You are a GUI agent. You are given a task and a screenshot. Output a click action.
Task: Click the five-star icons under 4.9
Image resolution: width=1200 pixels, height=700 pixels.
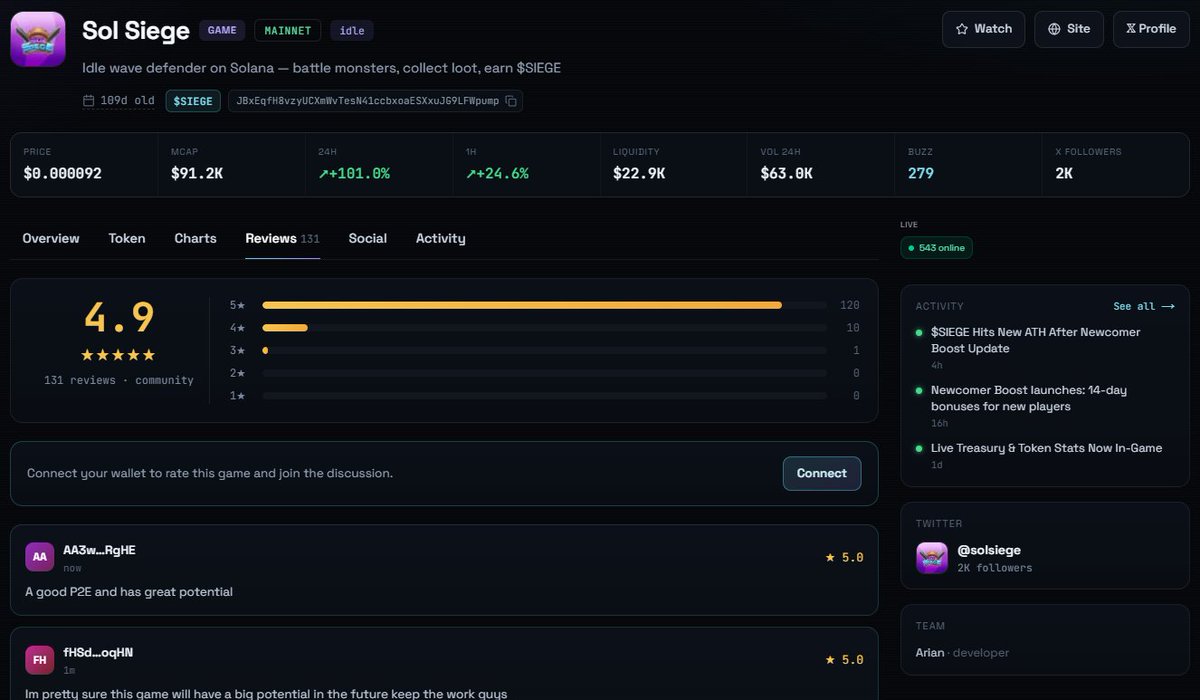tap(119, 355)
